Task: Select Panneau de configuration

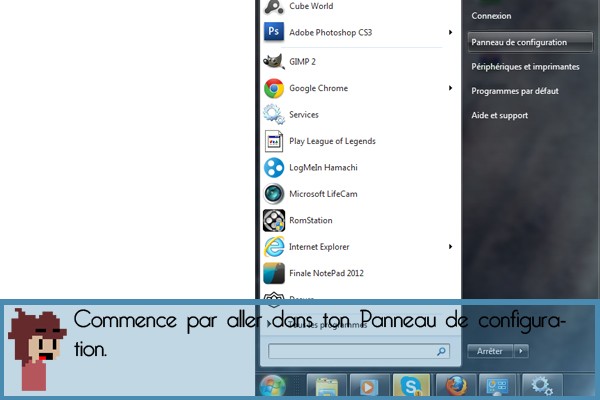Action: (530, 42)
